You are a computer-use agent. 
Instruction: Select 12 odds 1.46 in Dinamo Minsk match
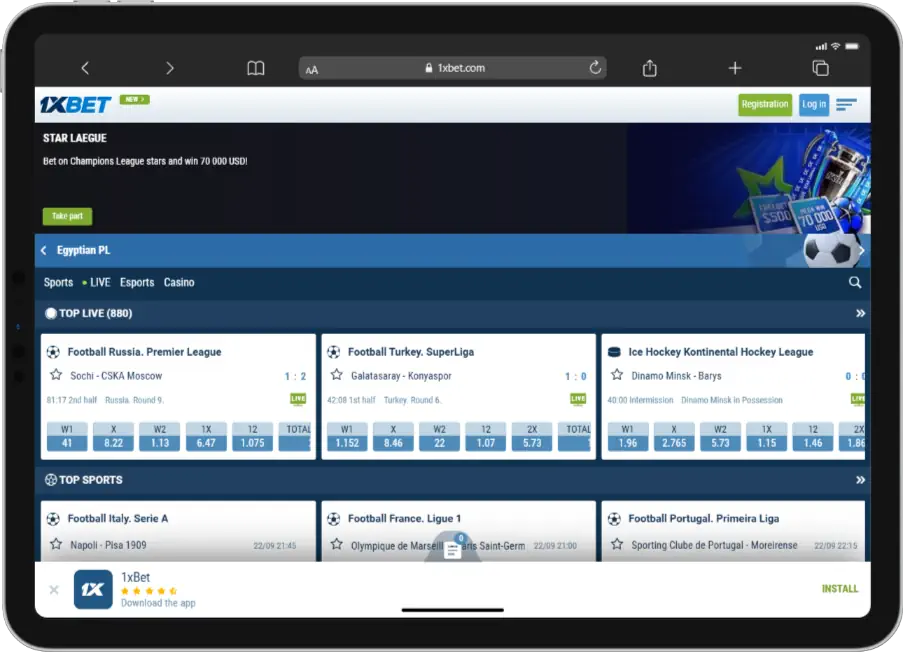point(813,437)
